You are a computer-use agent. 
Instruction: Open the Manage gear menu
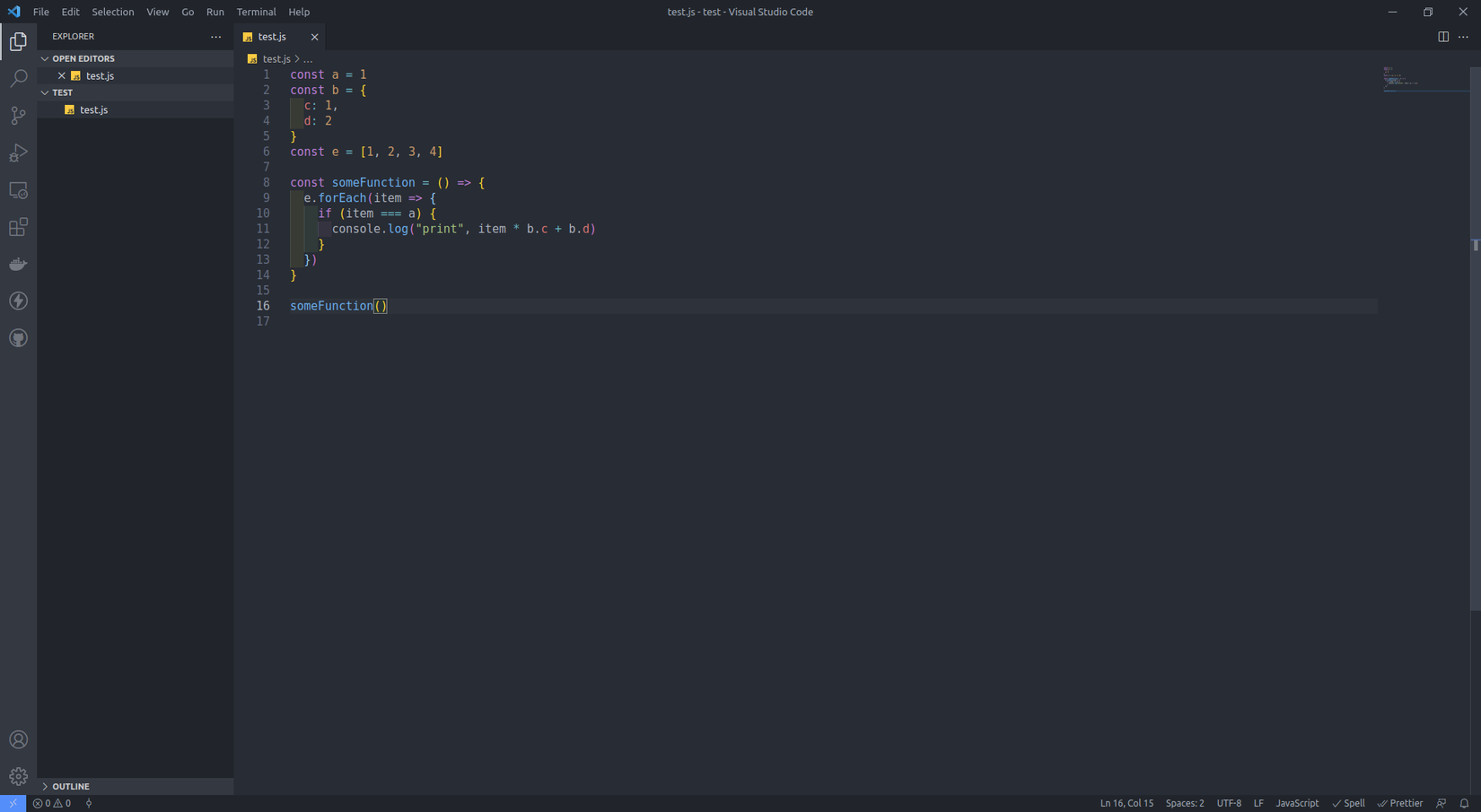[x=18, y=775]
